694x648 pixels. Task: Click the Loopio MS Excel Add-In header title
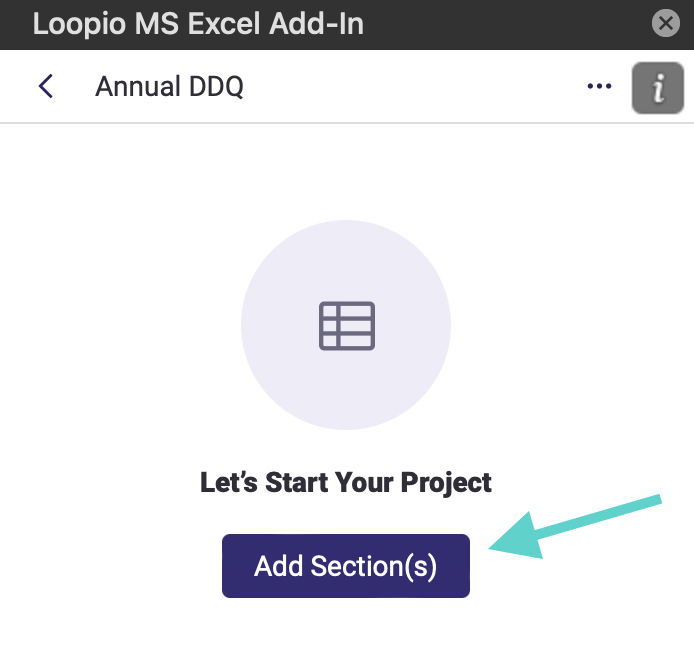pyautogui.click(x=198, y=23)
